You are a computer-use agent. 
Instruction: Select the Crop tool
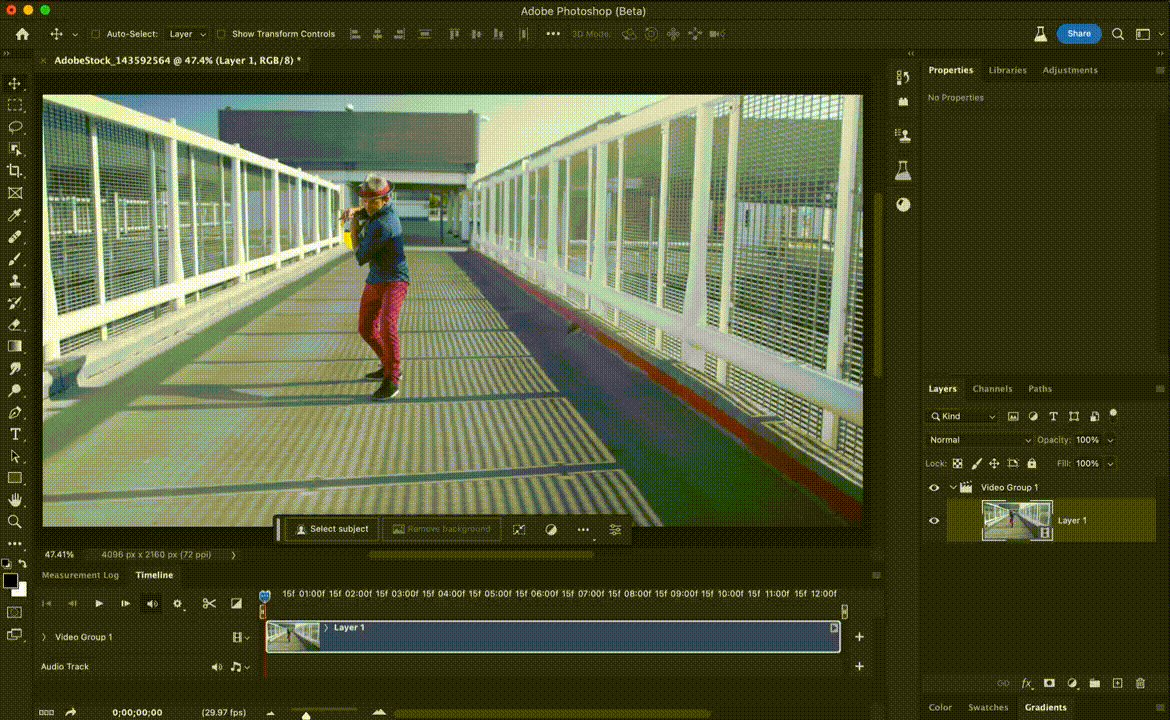click(15, 171)
